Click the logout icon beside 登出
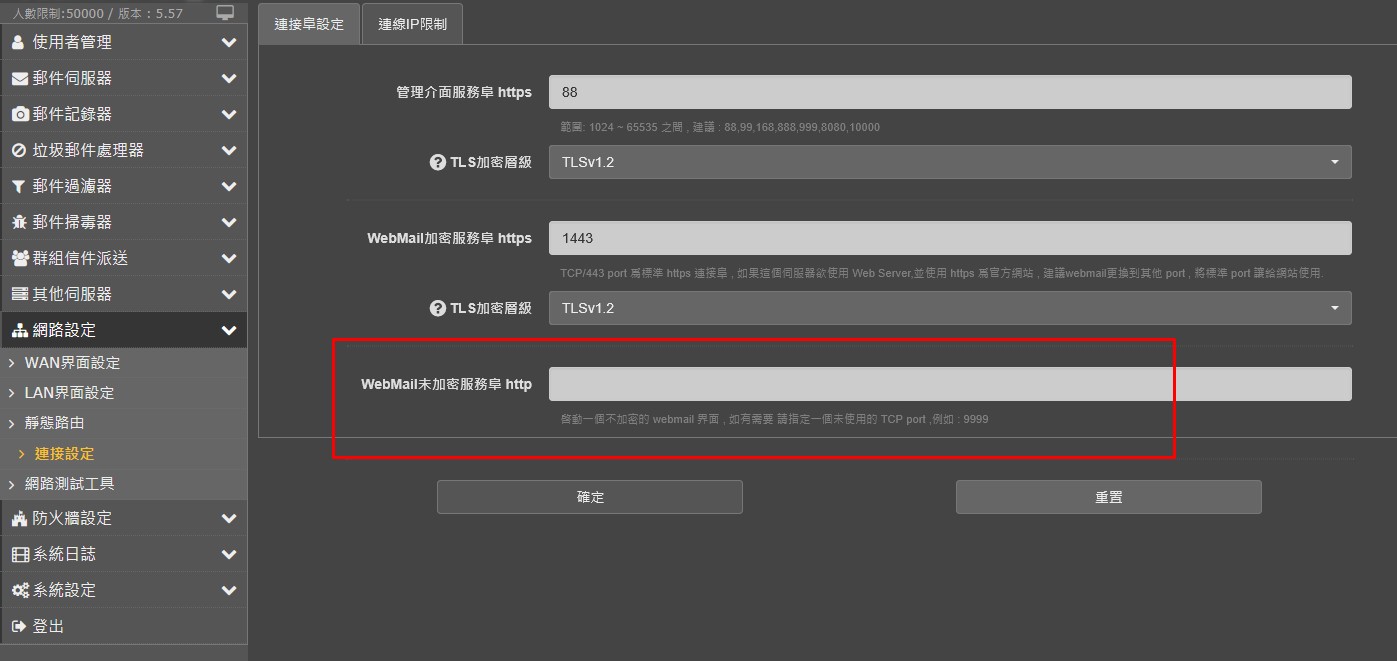Viewport: 1397px width, 661px height. point(19,626)
